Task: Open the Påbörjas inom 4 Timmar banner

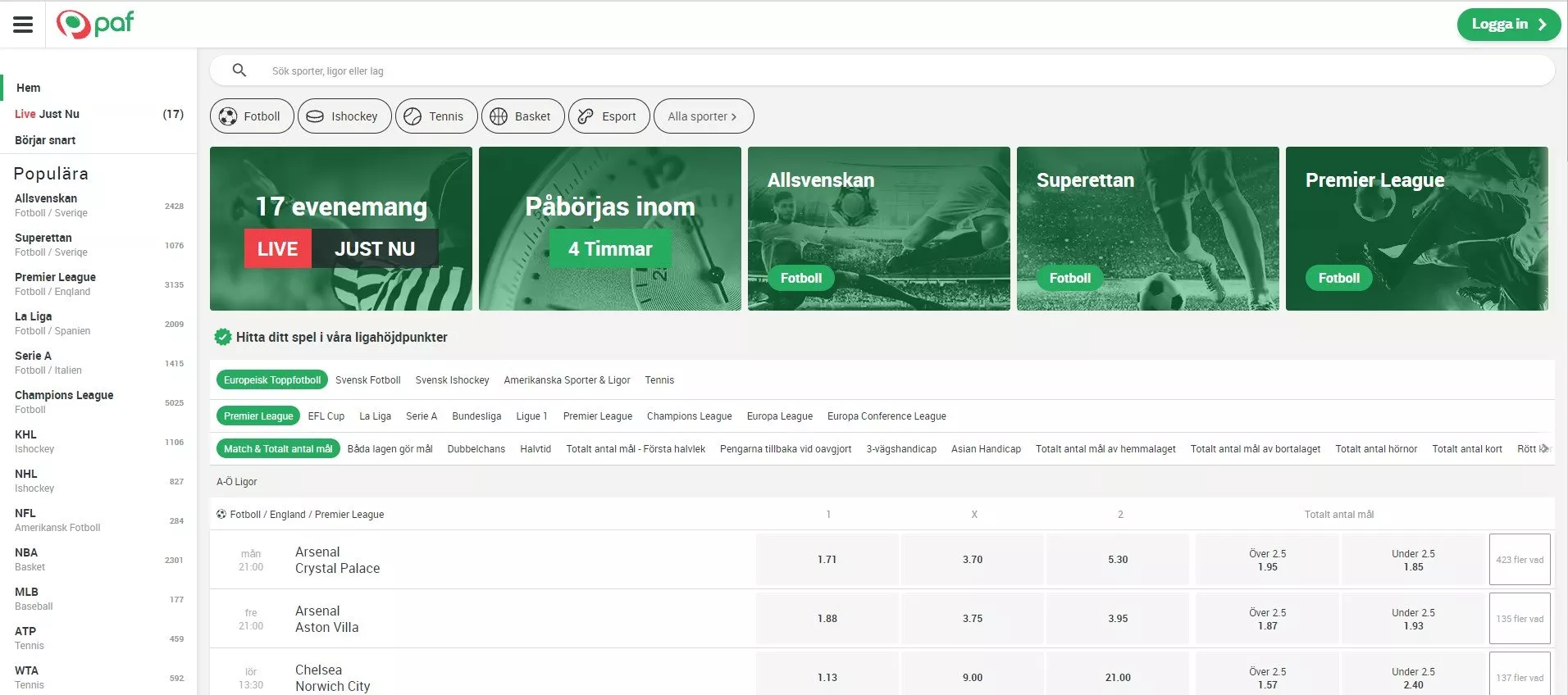Action: coord(610,229)
